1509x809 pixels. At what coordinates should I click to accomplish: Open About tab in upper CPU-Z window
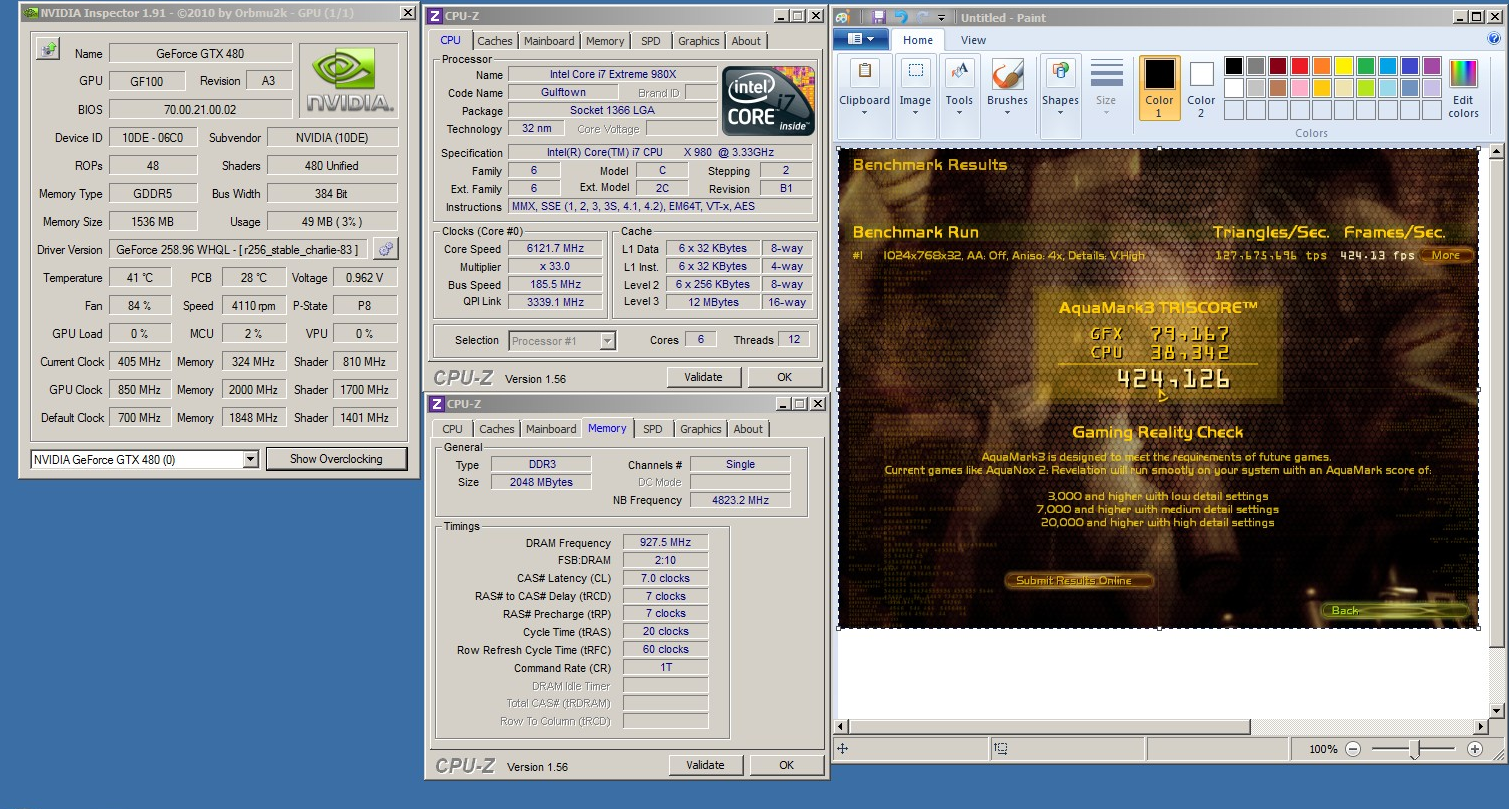(746, 41)
